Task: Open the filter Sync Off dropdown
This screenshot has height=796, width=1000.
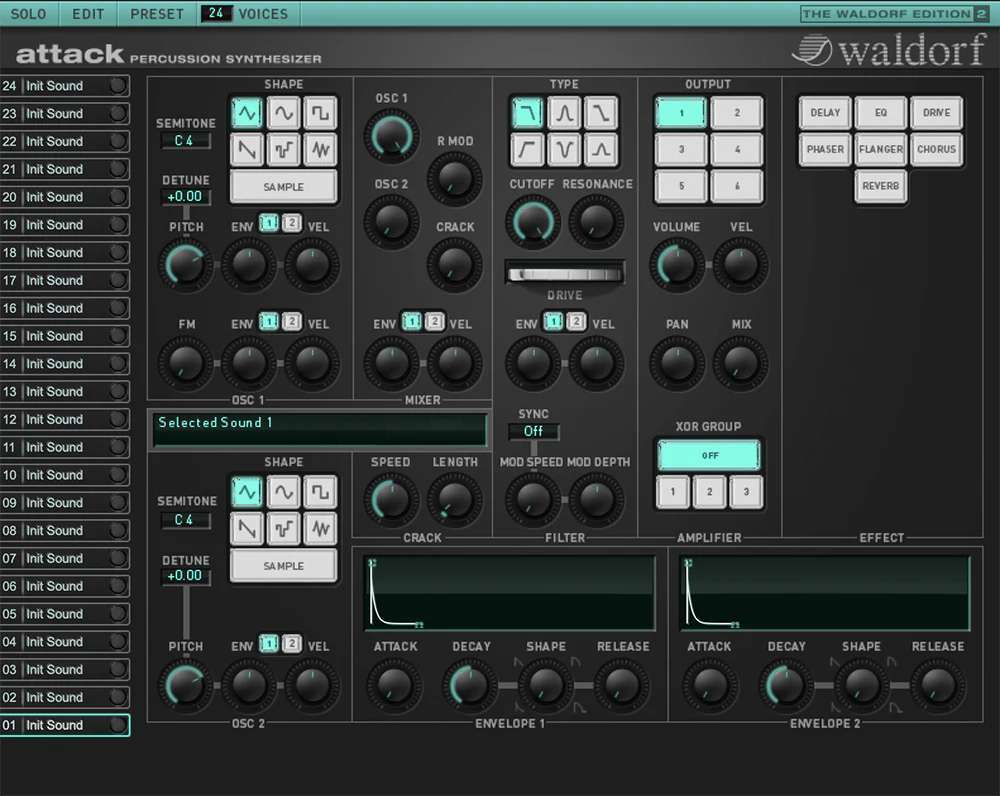Action: tap(533, 432)
